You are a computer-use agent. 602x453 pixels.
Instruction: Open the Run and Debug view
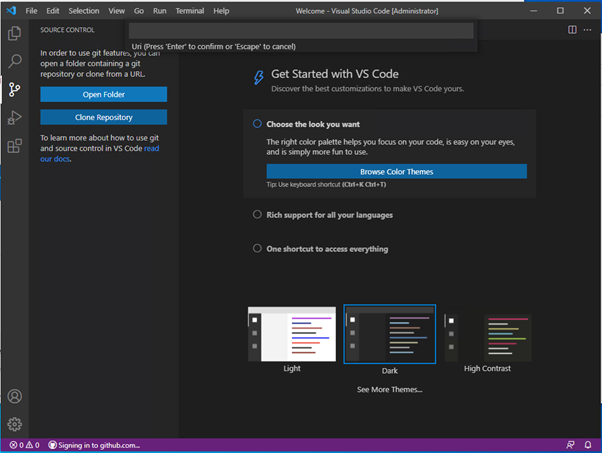coord(15,118)
